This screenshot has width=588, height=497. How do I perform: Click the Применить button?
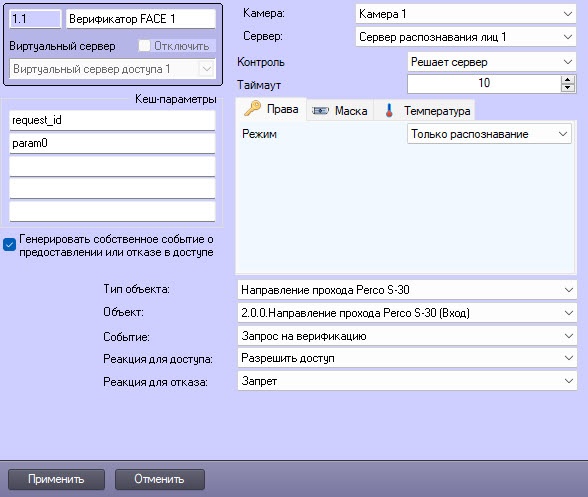[56, 479]
